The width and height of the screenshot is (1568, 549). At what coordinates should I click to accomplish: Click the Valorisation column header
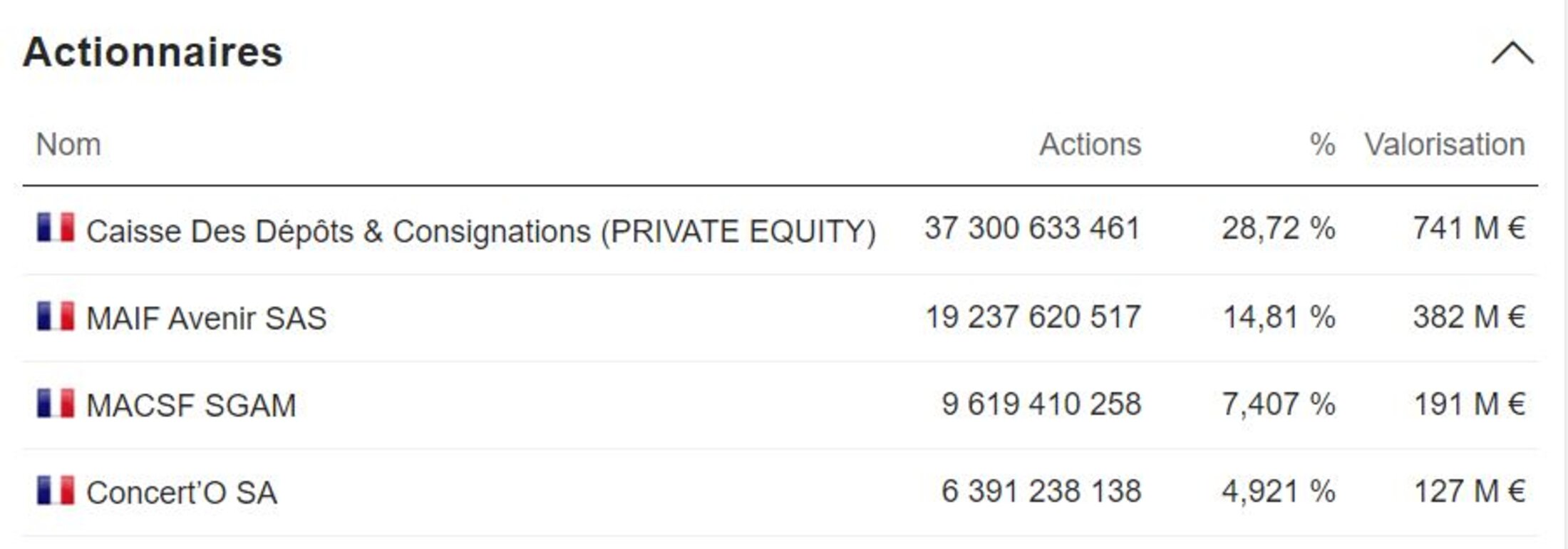[x=1444, y=145]
